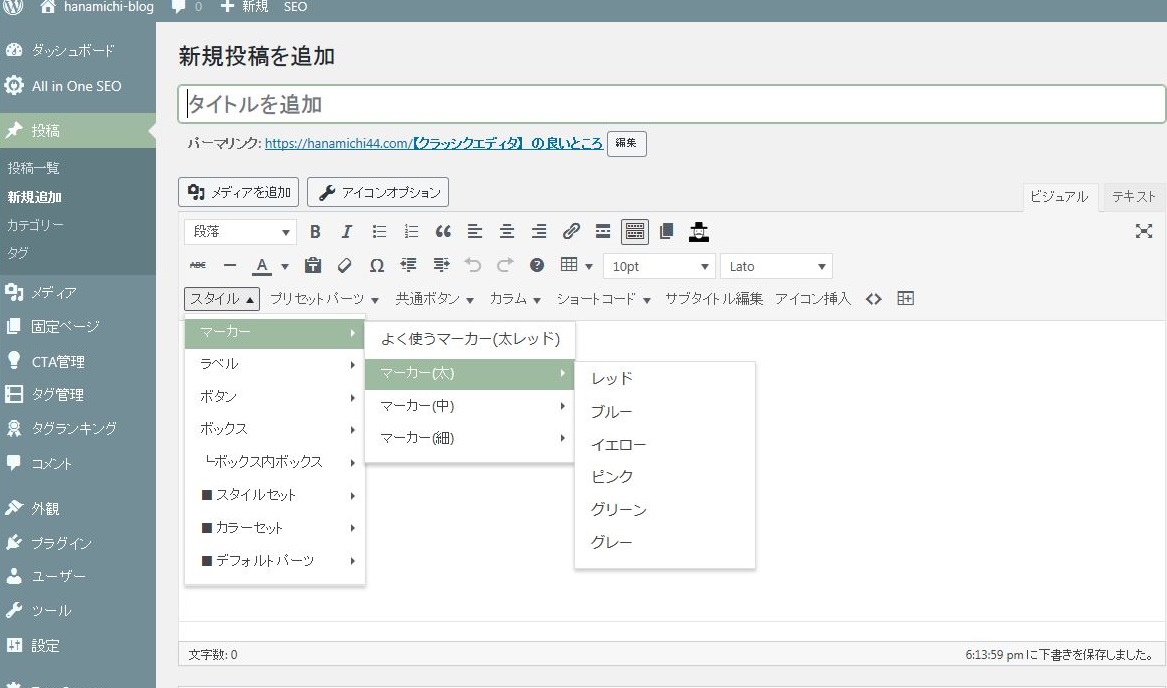Select ピンク from the marker color submenu
The height and width of the screenshot is (688, 1167).
point(612,477)
